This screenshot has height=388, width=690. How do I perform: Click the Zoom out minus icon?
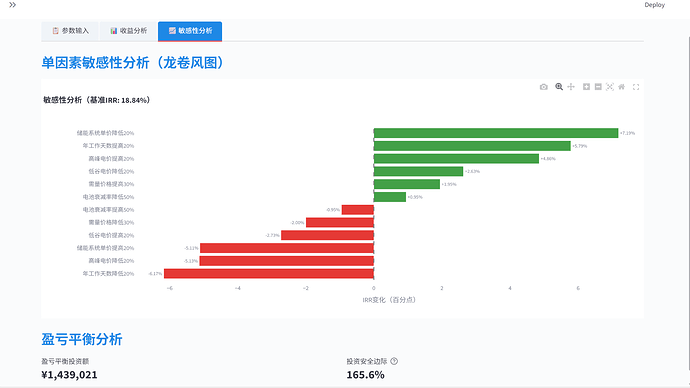[x=598, y=87]
